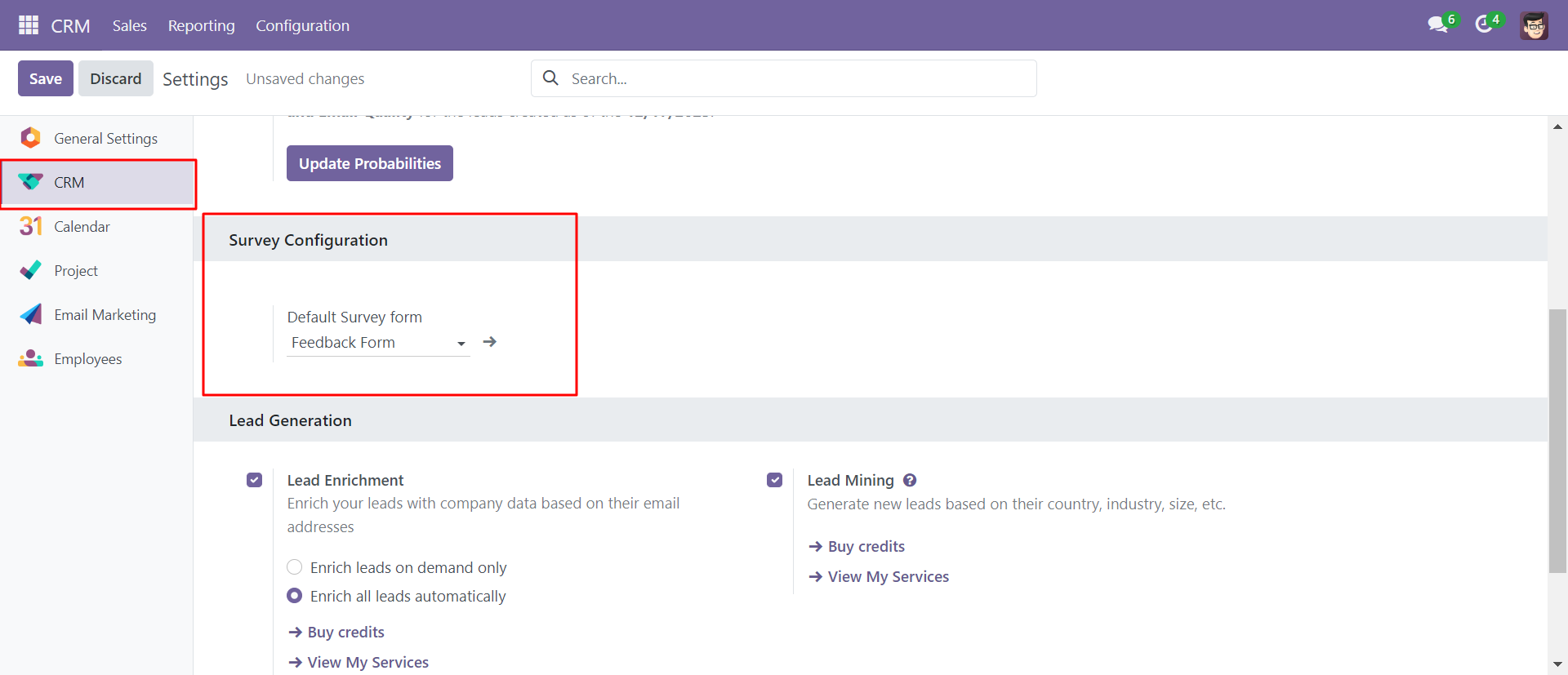Click the Update Probabilities button
This screenshot has height=675, width=1568.
coord(370,163)
